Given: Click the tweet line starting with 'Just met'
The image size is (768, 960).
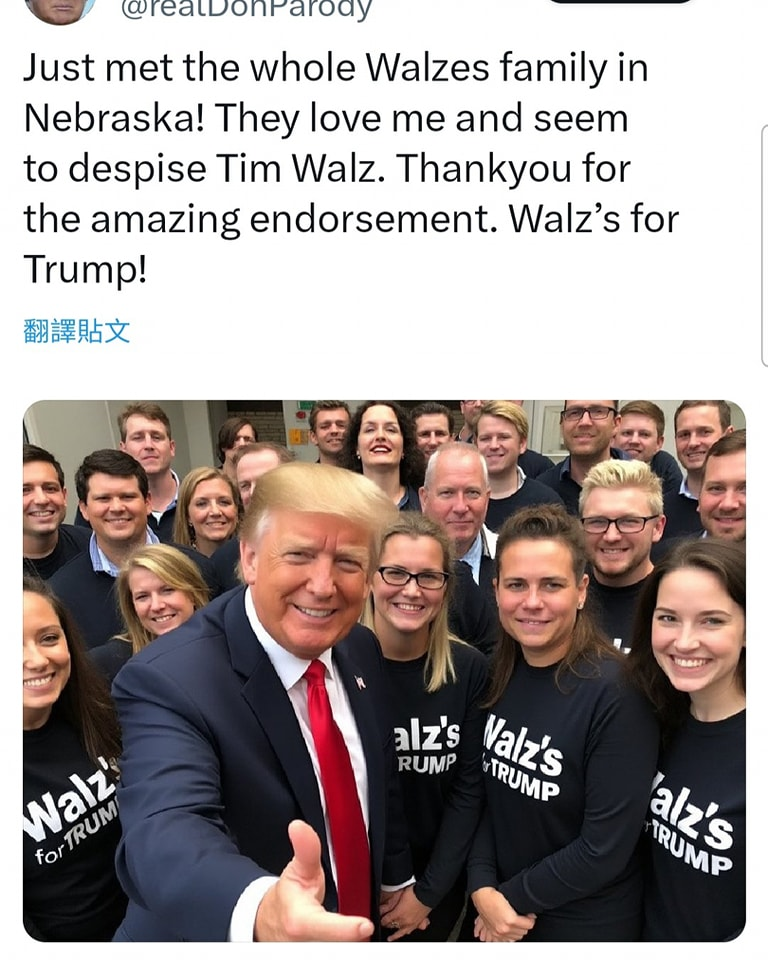Looking at the screenshot, I should (336, 67).
